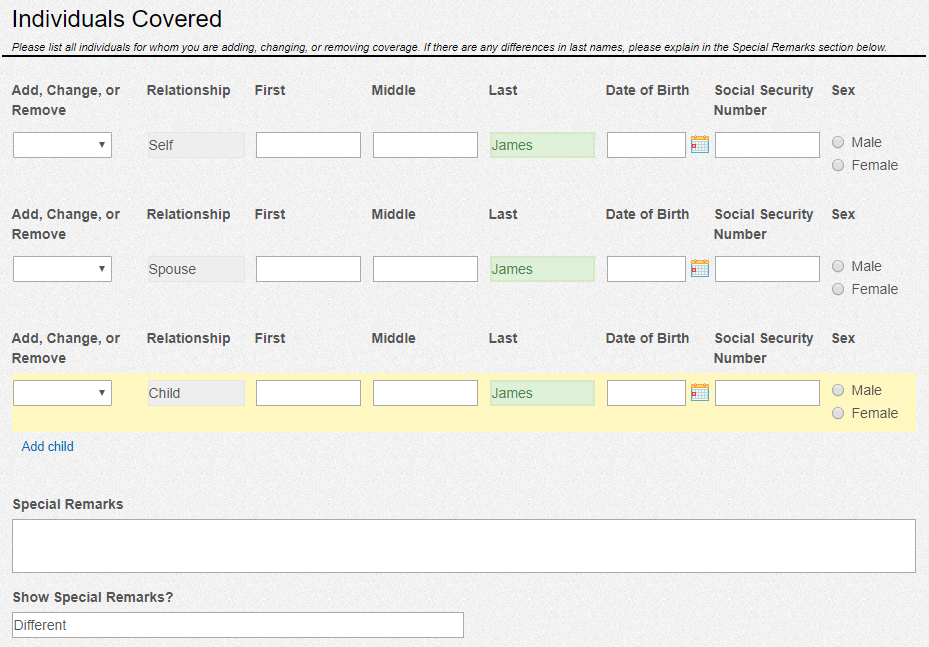Focus the First name field for Child
Screen dimensions: 929x647
308,393
